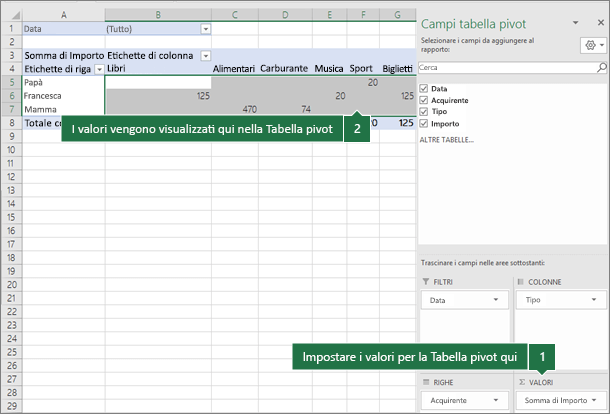Click the 'Libri' column label cell
Screen dimensions: 610x414
[158, 69]
